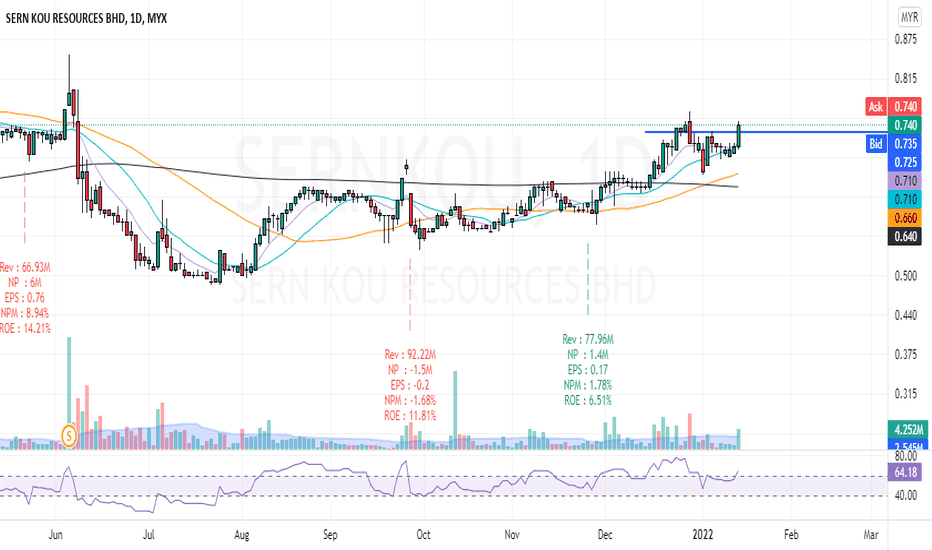
Task: Select the blue horizontal resistance line
Action: (764, 131)
